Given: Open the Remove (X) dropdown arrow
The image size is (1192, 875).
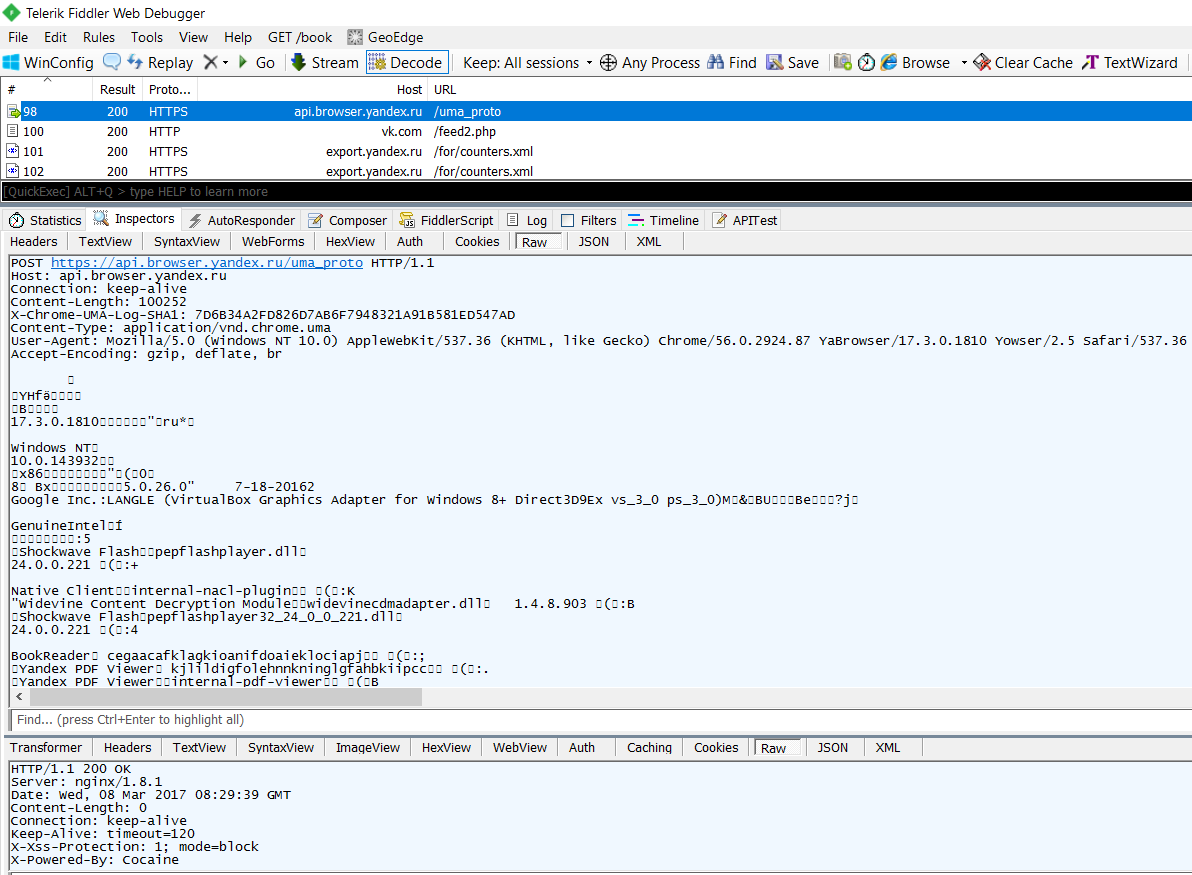Looking at the screenshot, I should (x=226, y=62).
